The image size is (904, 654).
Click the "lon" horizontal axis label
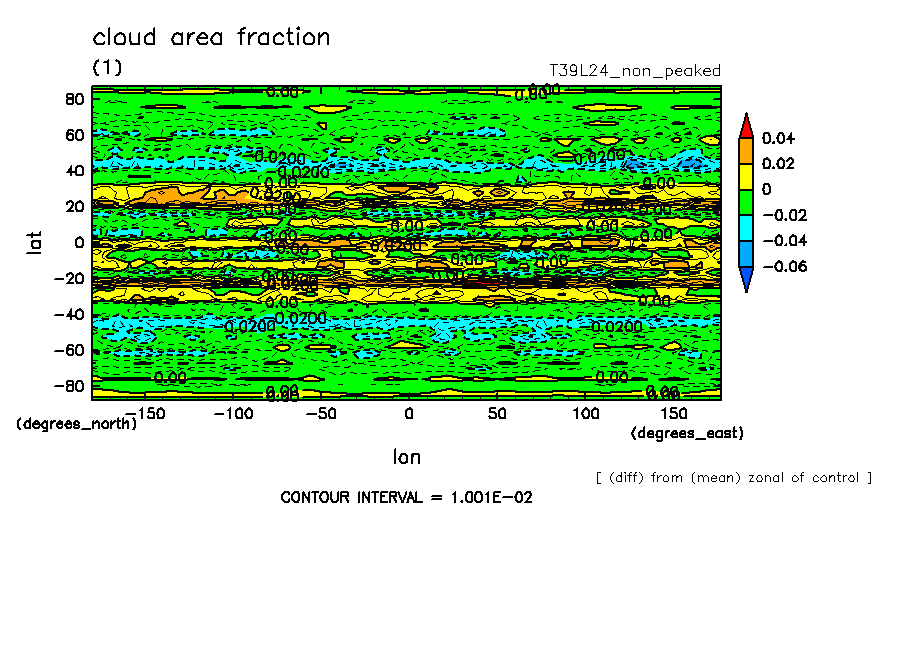406,457
